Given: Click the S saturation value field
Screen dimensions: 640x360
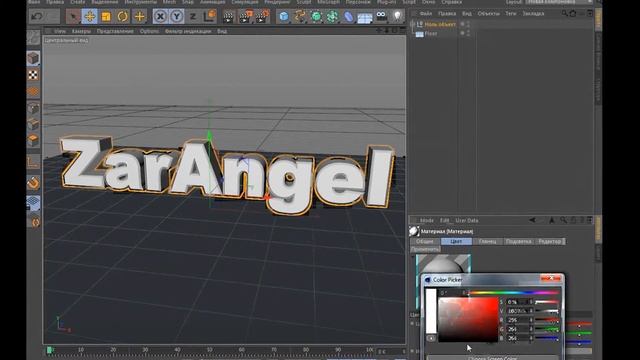Looking at the screenshot, I should (x=518, y=302).
